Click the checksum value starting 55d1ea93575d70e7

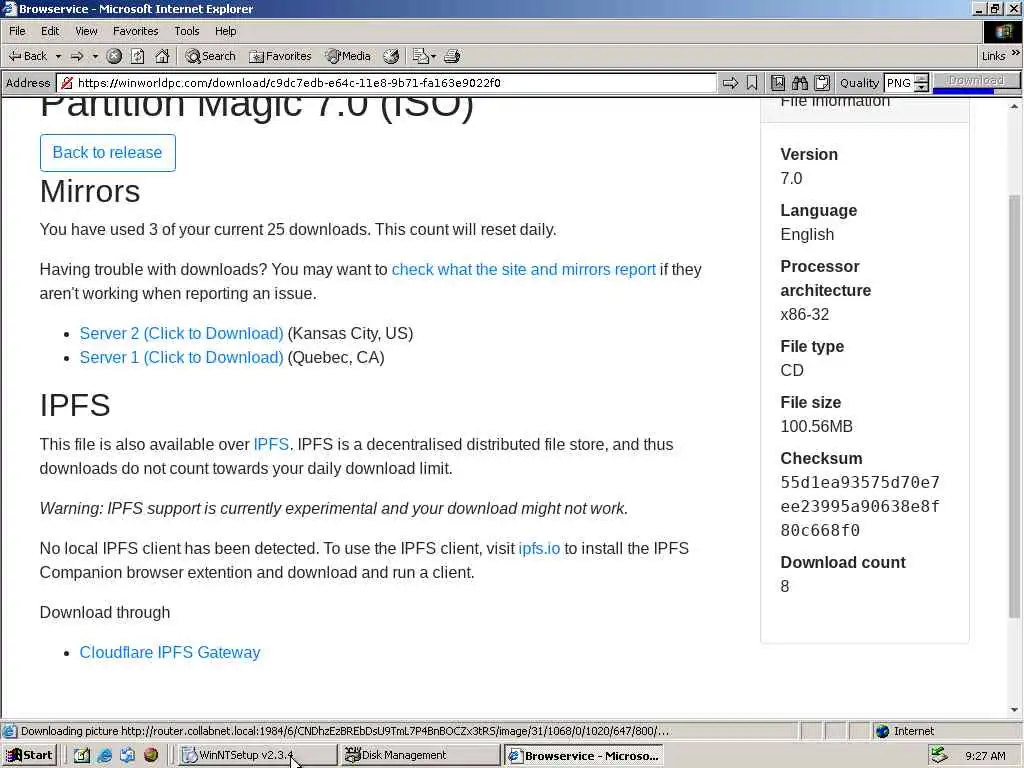[x=860, y=506]
